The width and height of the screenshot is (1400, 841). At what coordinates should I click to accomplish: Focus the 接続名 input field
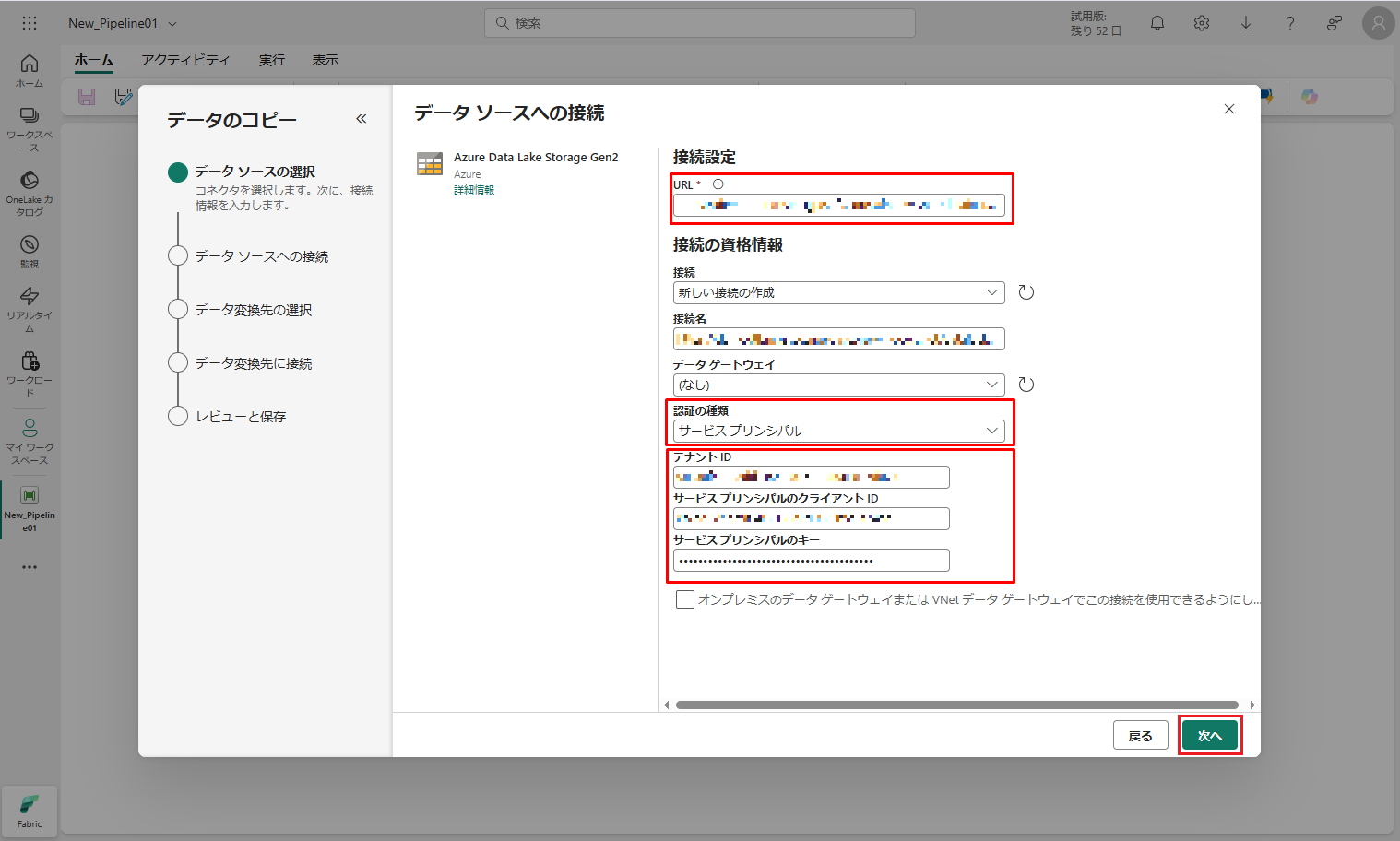839,338
